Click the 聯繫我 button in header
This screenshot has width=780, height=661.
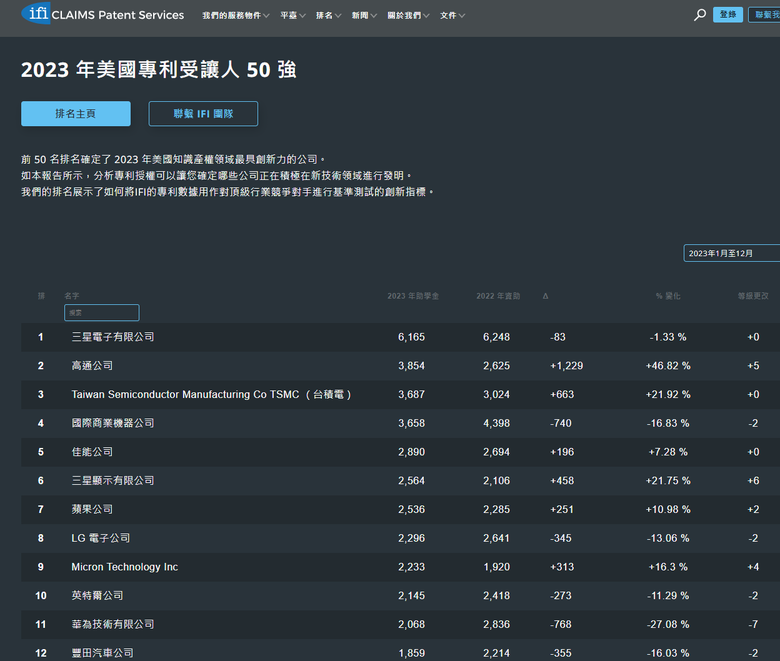point(765,14)
